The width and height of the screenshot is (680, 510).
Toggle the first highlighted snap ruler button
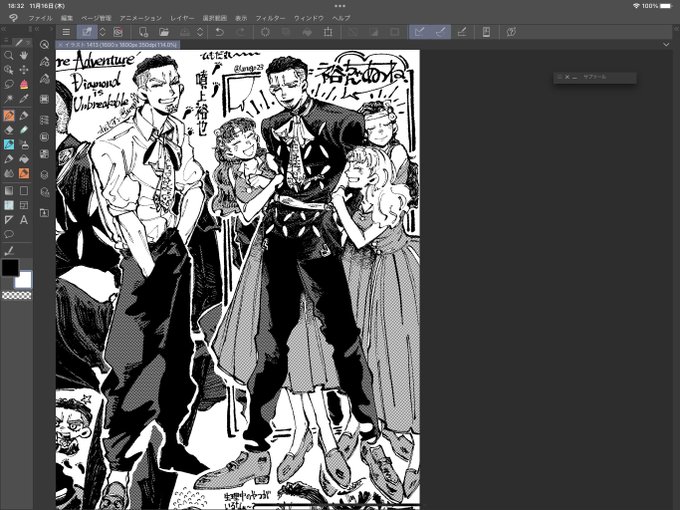coord(419,32)
